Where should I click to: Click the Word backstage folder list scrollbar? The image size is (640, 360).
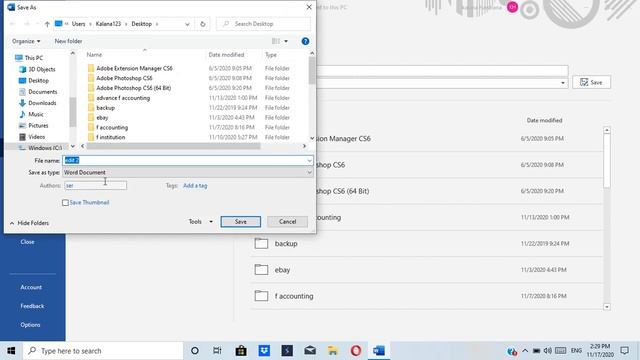tap(607, 161)
